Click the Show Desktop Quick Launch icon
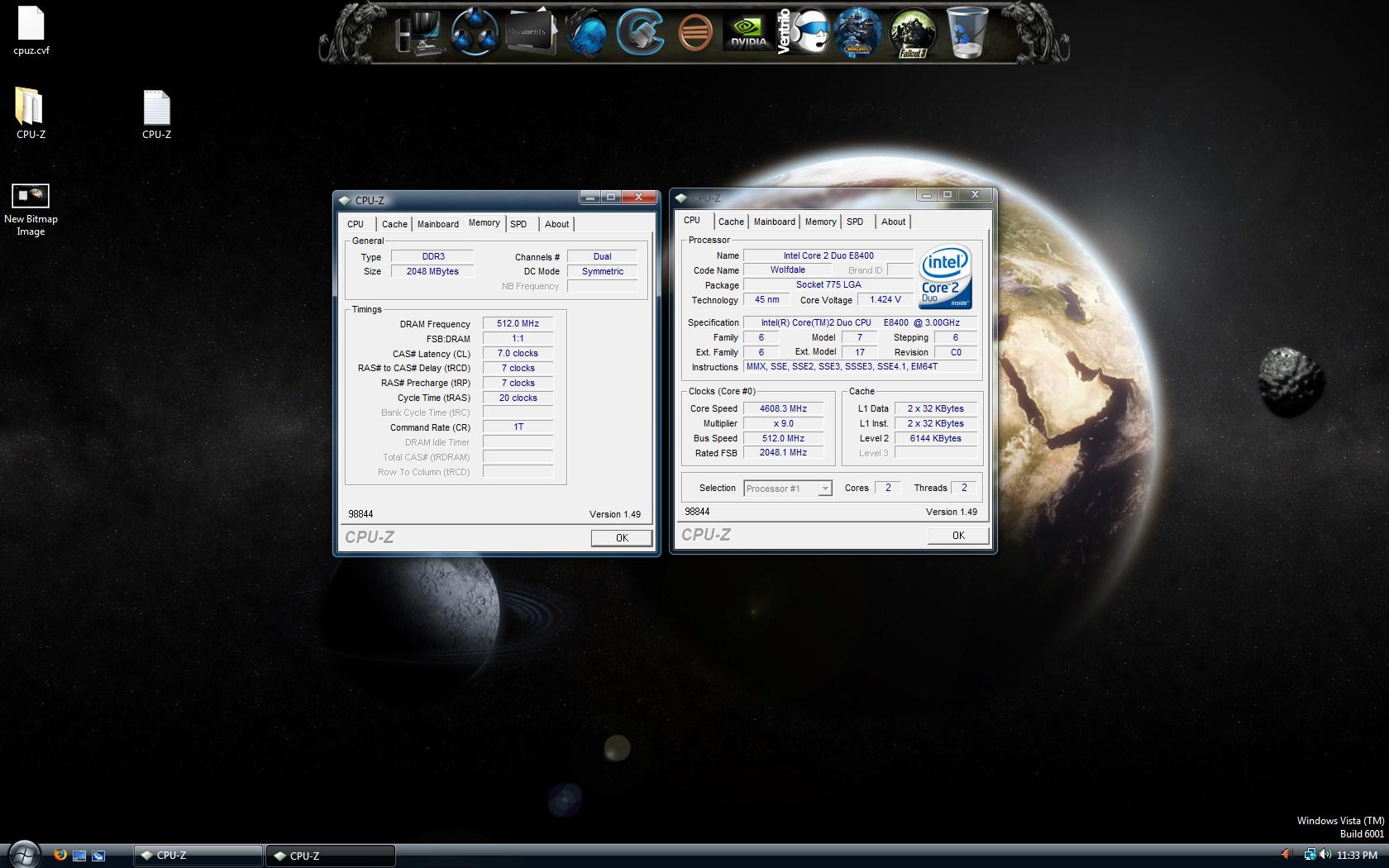Viewport: 1389px width, 868px height. 79,856
